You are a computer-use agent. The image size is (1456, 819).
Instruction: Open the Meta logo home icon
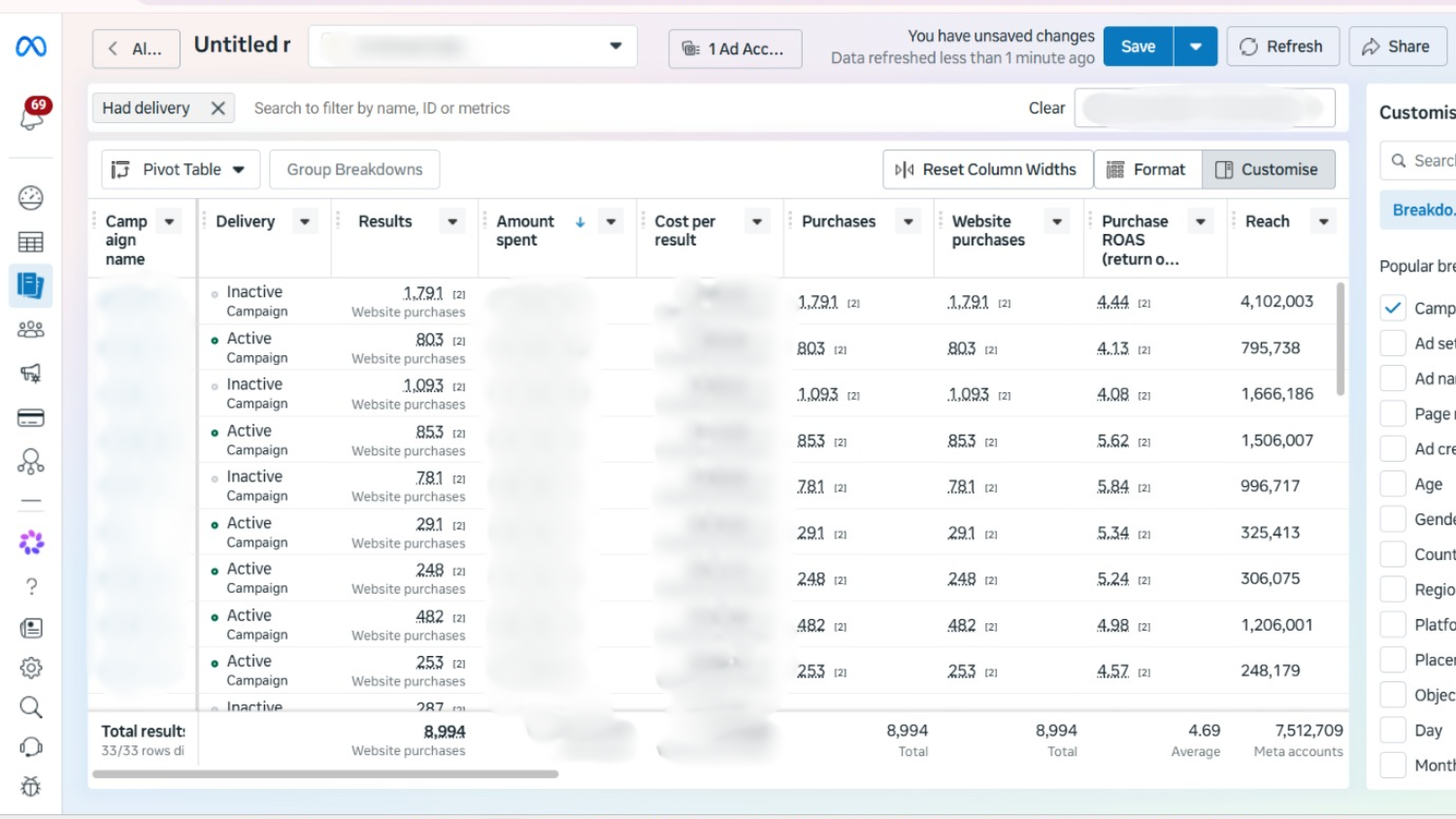(x=31, y=46)
